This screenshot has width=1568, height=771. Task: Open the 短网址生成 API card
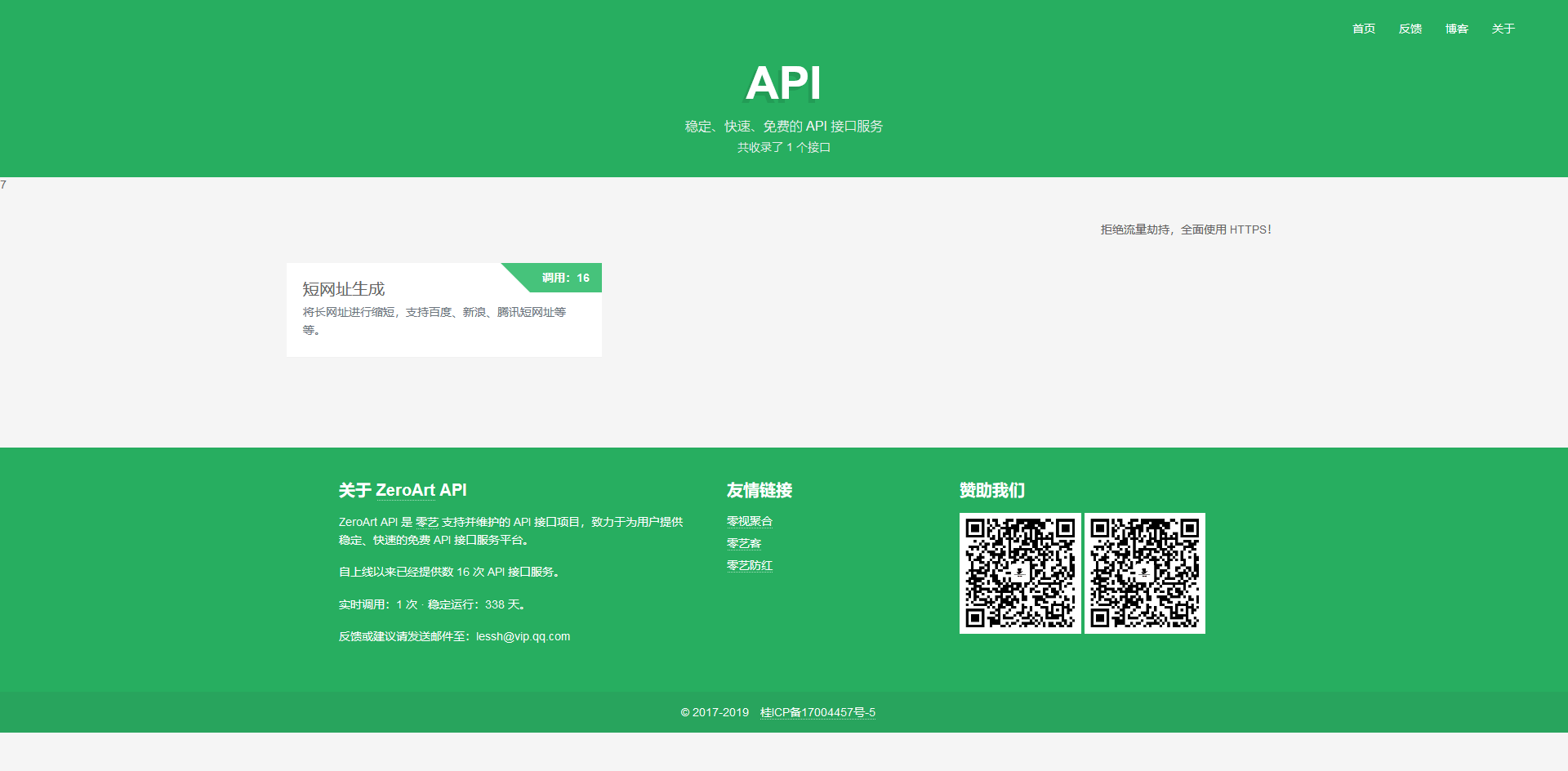click(x=343, y=289)
